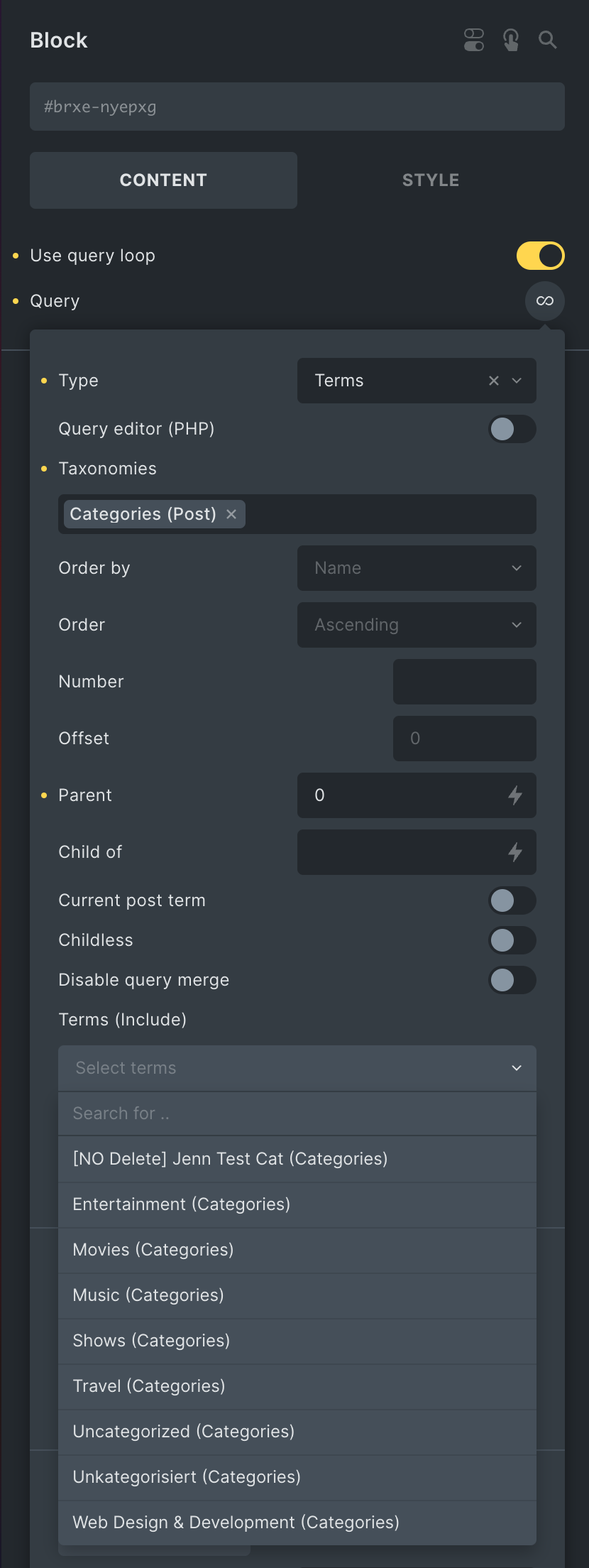Open the Order dropdown showing Ascending

[416, 625]
